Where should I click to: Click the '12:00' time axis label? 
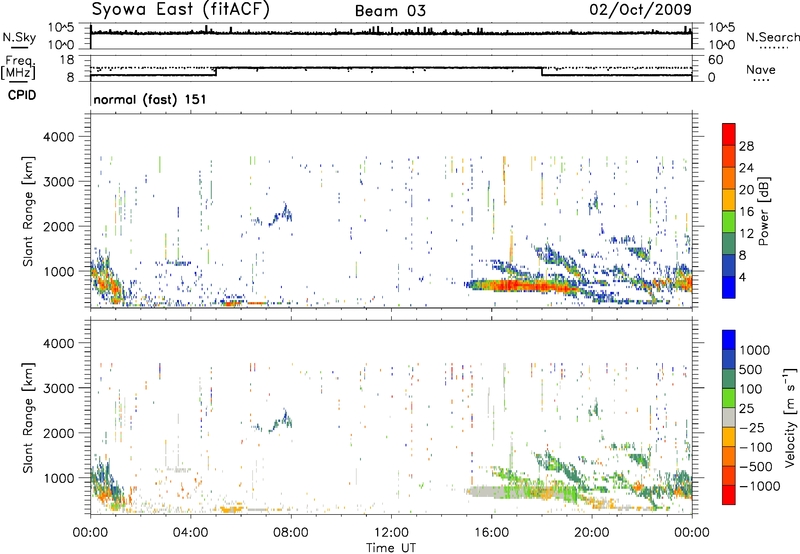point(391,533)
